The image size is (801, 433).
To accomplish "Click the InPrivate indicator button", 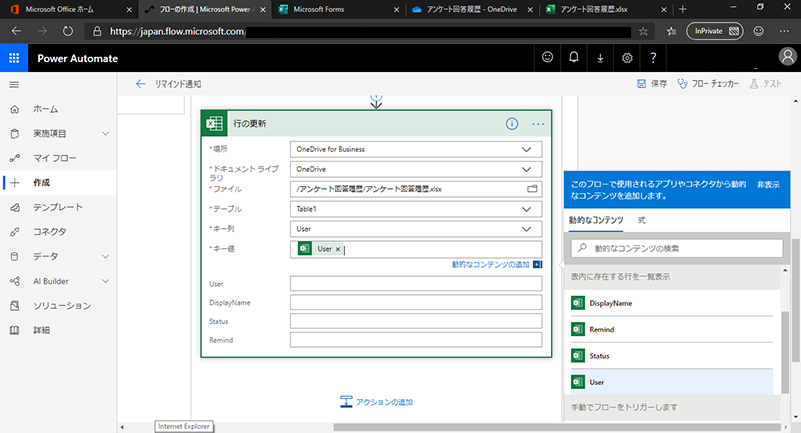I will point(715,31).
